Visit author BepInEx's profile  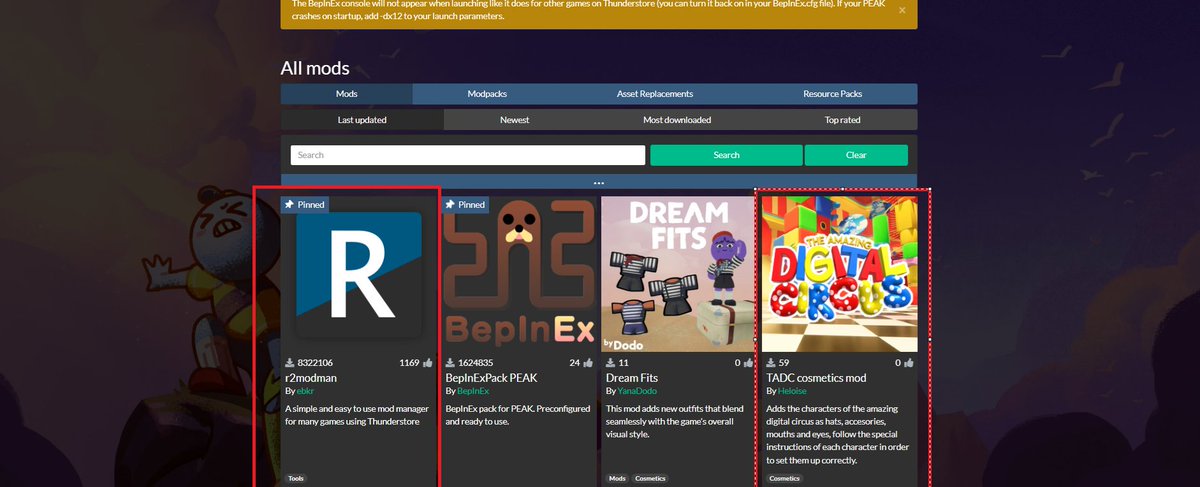pyautogui.click(x=473, y=391)
